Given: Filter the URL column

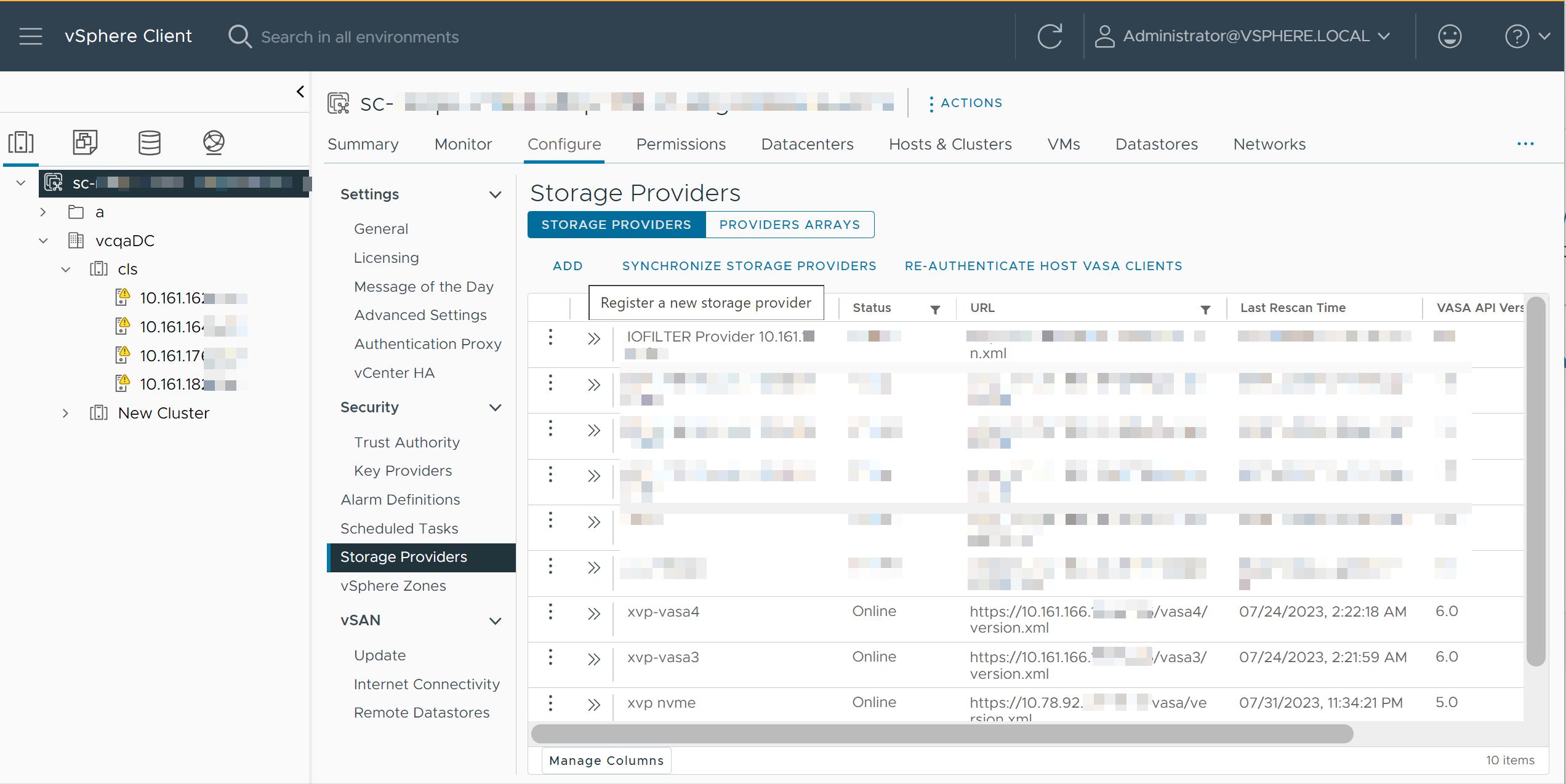Looking at the screenshot, I should point(1205,309).
